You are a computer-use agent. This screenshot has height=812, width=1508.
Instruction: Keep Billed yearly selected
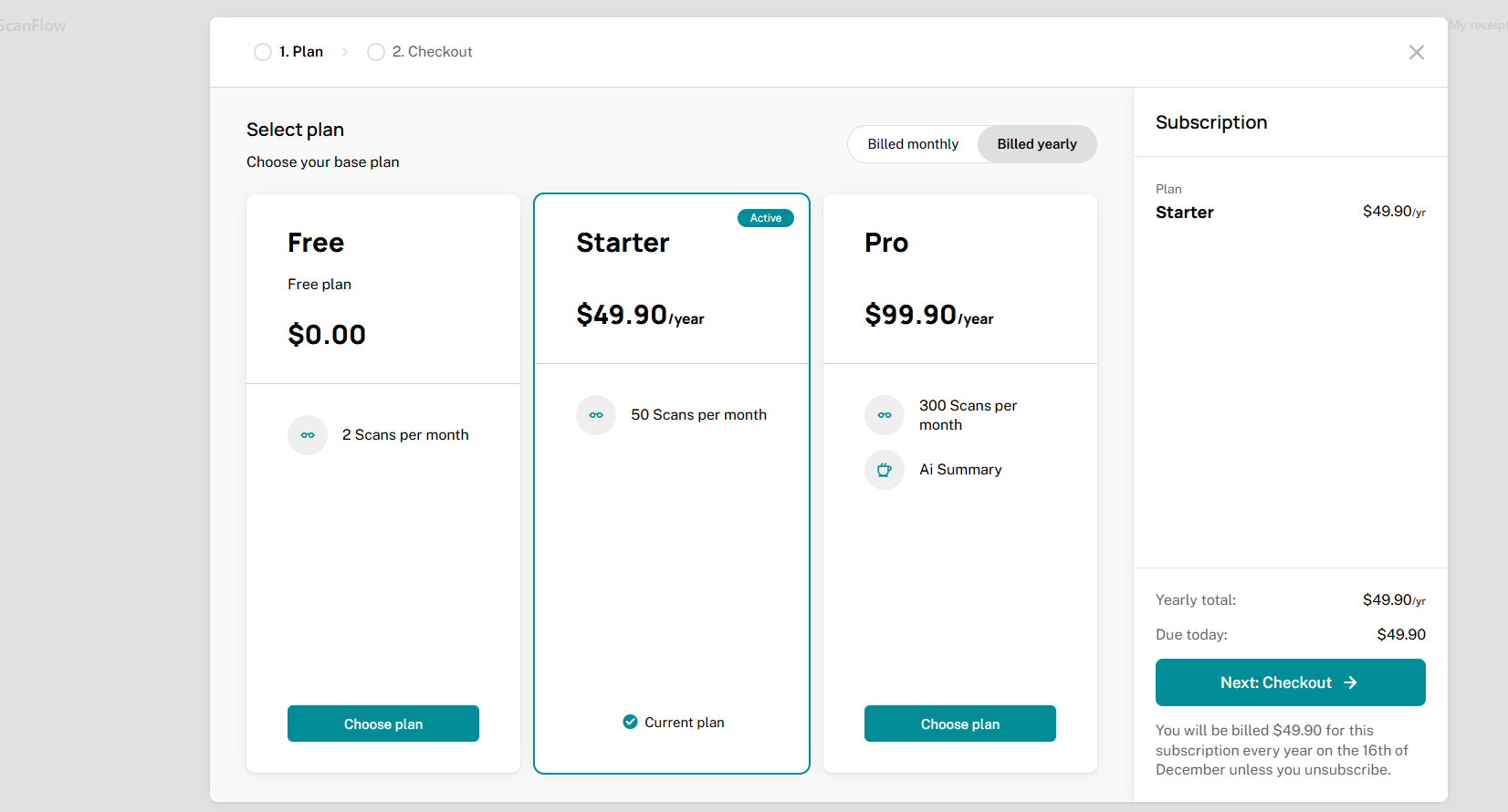(1036, 143)
